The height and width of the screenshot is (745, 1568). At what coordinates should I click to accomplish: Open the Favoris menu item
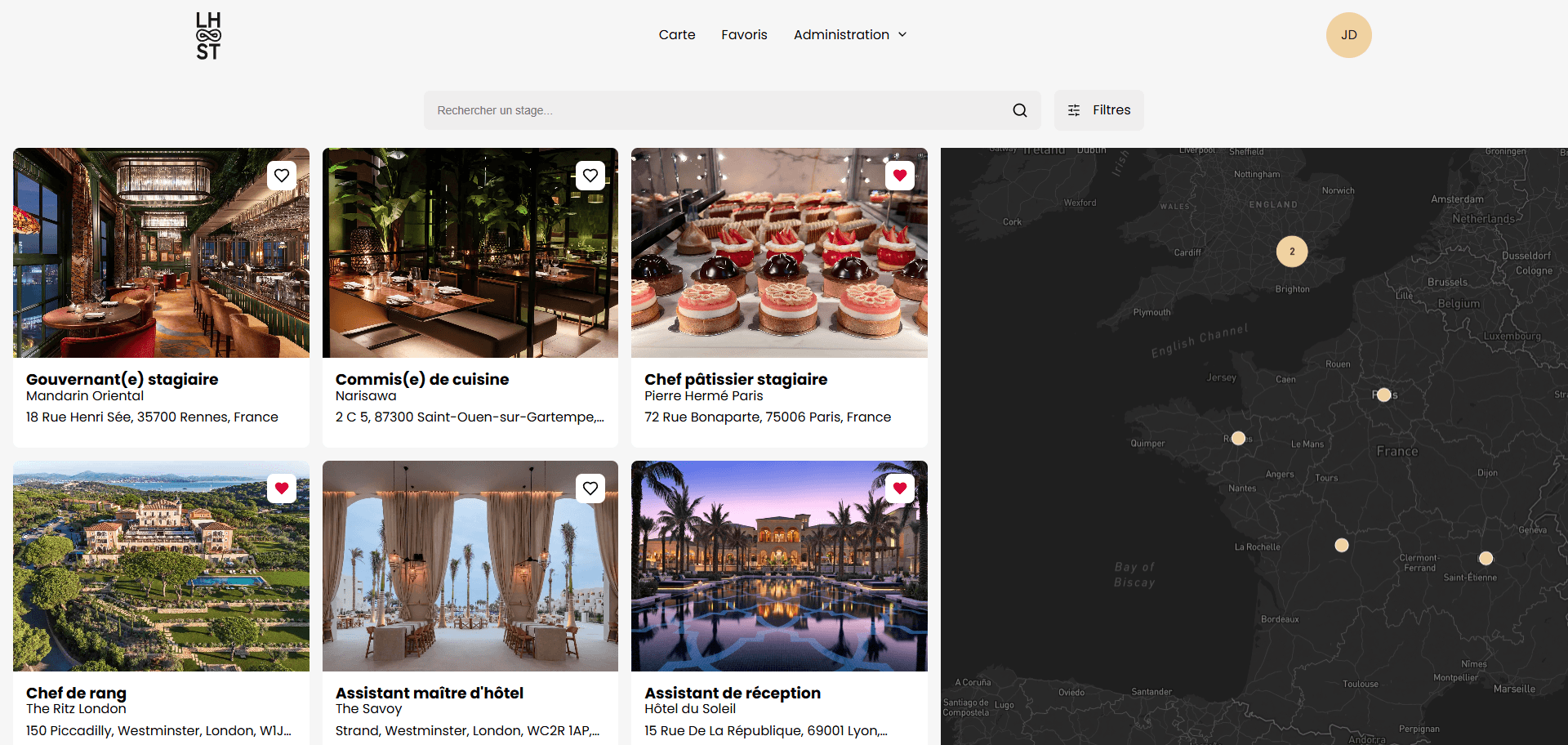point(744,34)
